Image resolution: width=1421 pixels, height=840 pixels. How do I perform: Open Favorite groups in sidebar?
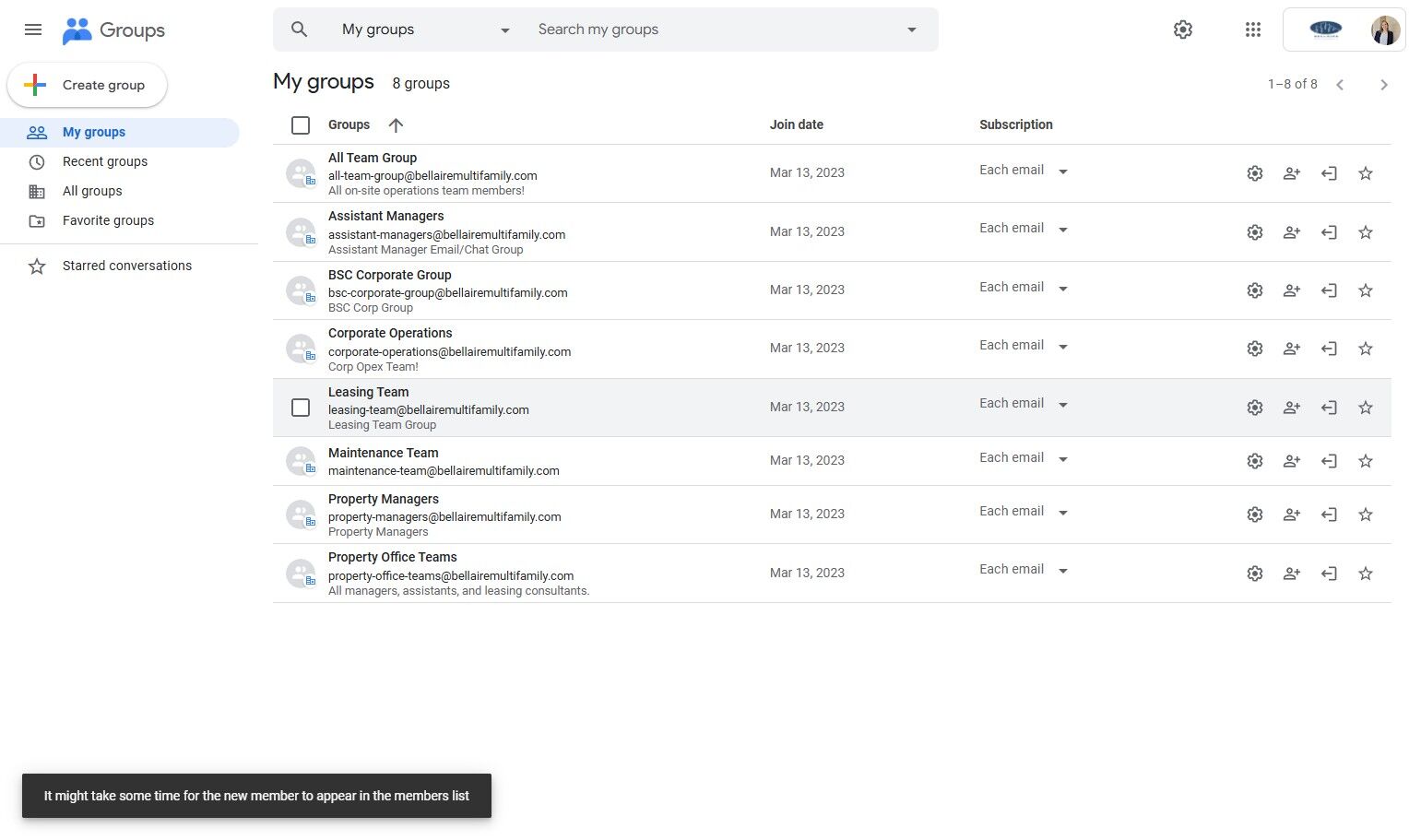tap(108, 220)
